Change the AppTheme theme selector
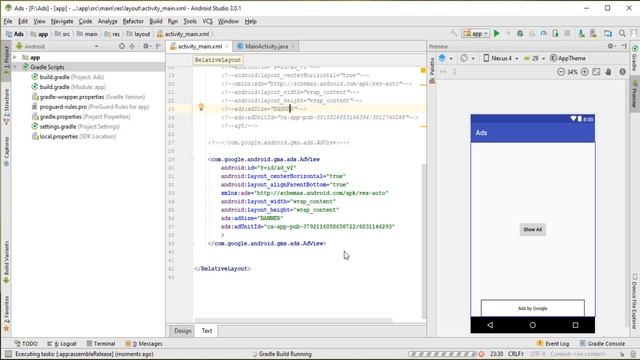640x360 pixels. (568, 58)
